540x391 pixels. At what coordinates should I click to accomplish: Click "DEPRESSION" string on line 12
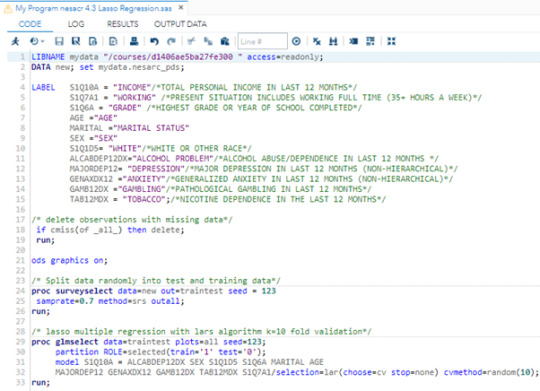coord(156,169)
